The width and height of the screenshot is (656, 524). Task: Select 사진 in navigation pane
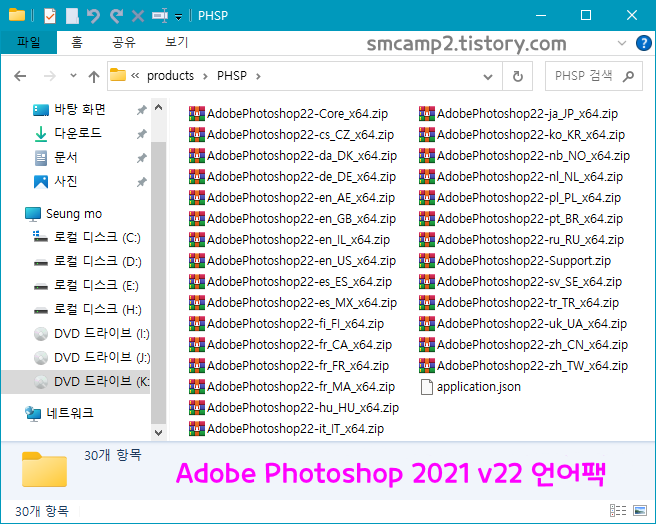click(66, 182)
